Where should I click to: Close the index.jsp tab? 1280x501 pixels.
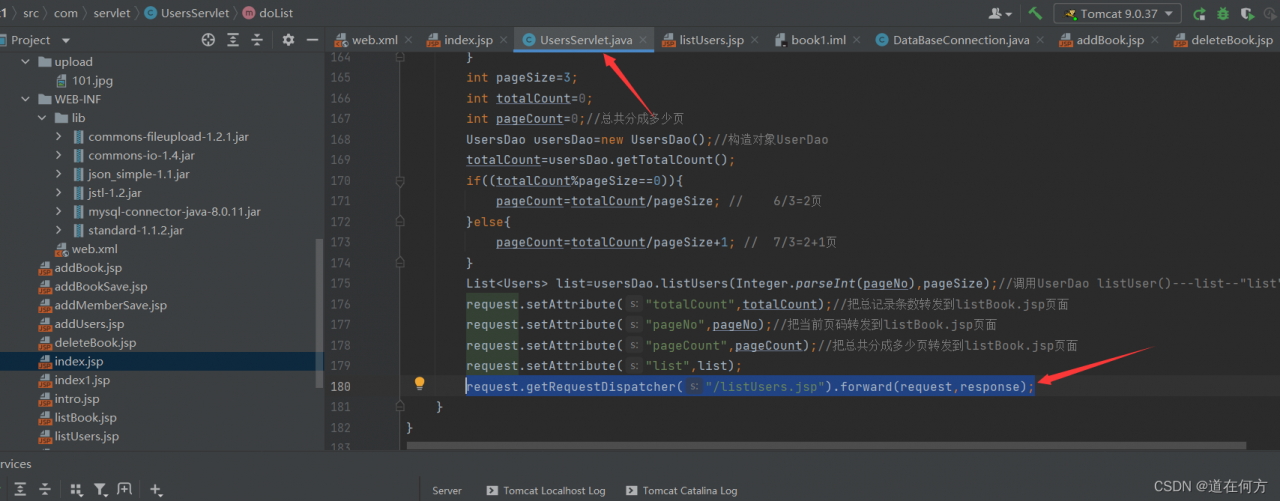pyautogui.click(x=503, y=41)
